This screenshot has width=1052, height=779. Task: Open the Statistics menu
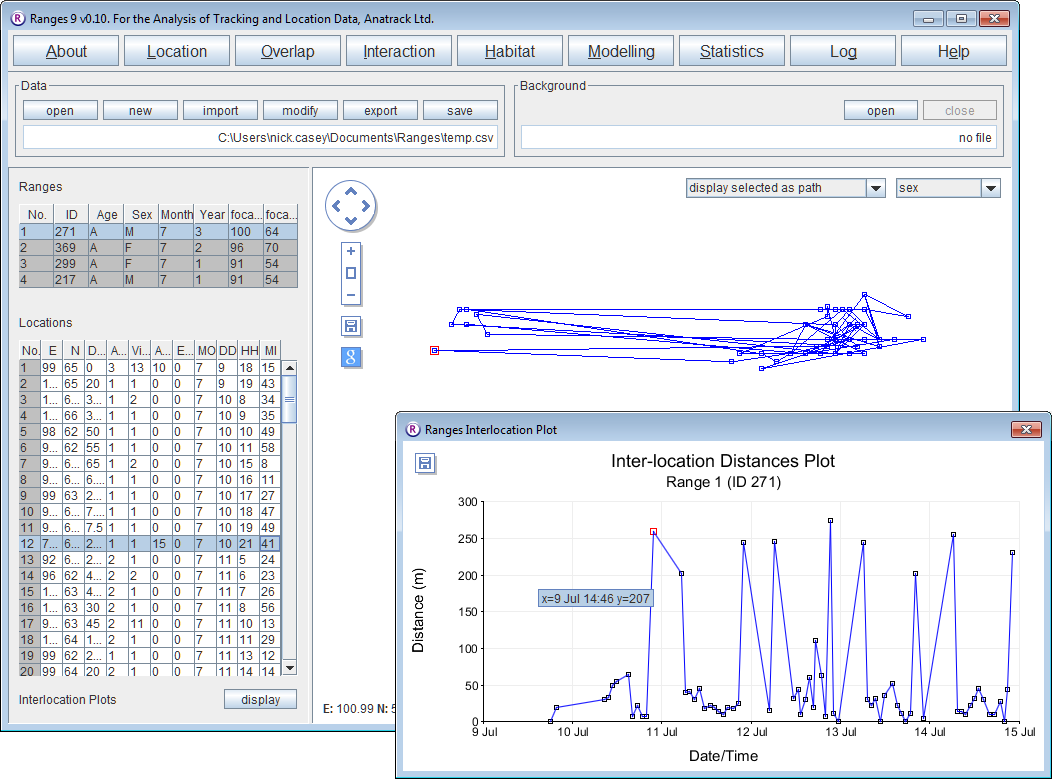coord(731,52)
